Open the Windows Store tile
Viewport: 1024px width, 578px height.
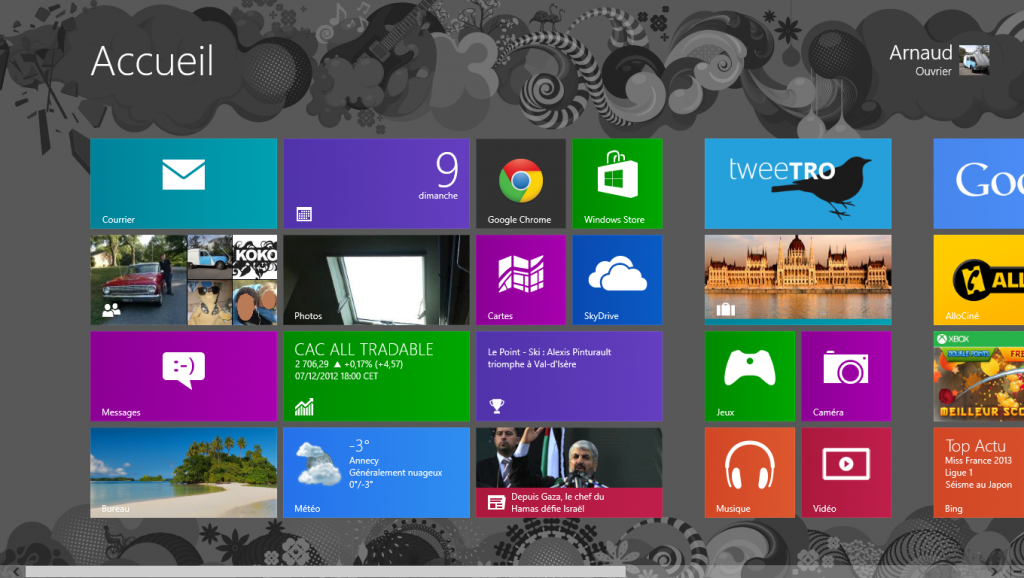(x=616, y=183)
